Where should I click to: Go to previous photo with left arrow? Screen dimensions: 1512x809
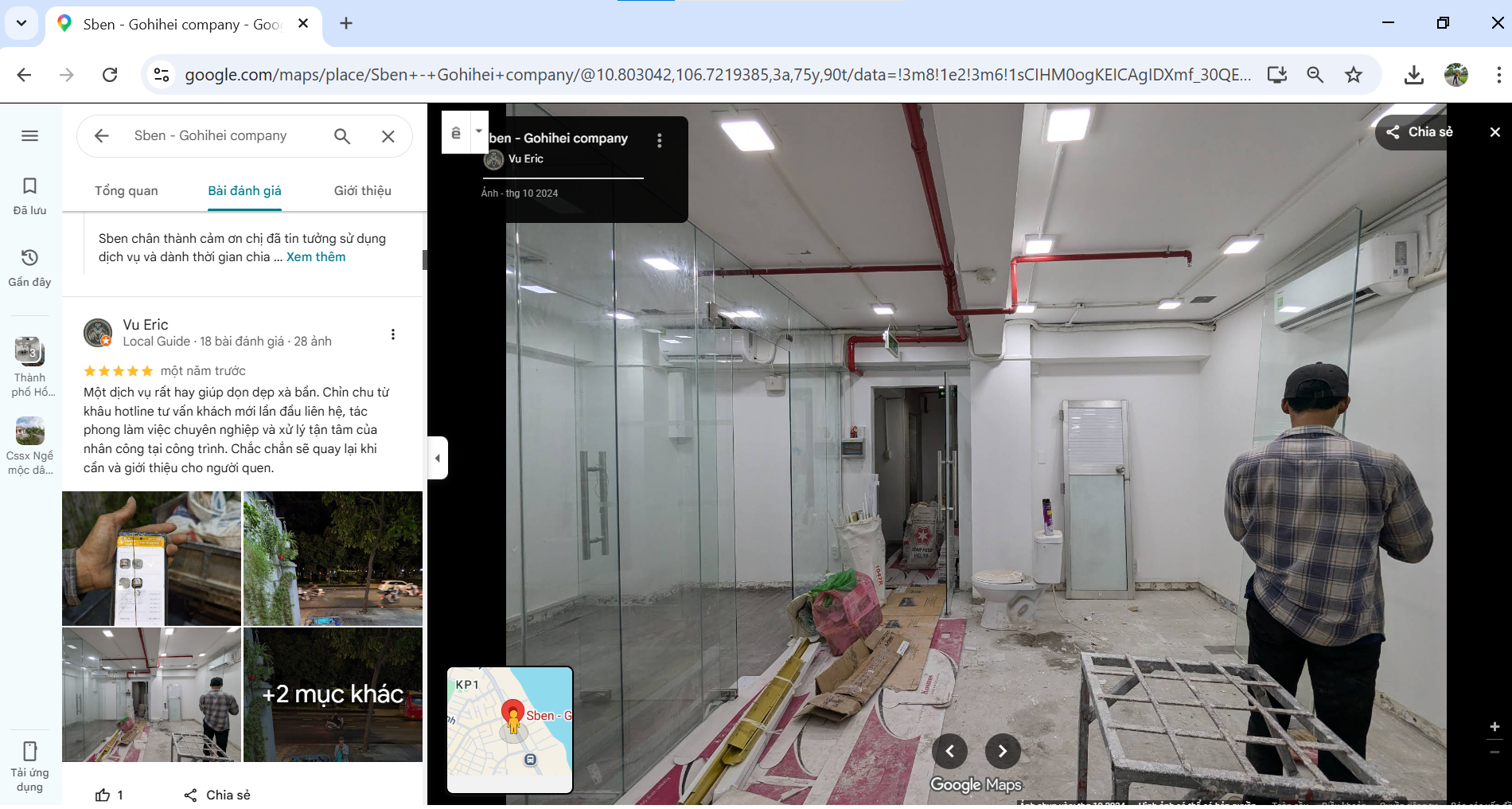click(950, 751)
